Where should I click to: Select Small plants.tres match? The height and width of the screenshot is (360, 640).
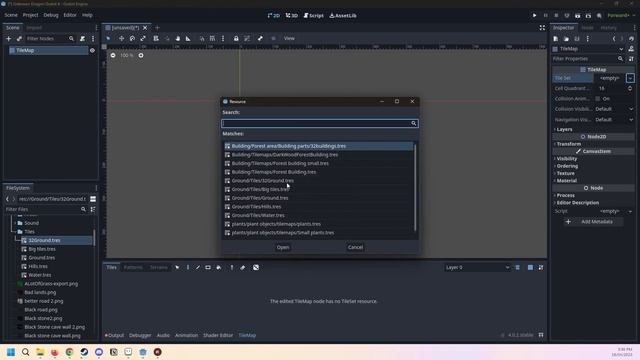[x=318, y=233]
